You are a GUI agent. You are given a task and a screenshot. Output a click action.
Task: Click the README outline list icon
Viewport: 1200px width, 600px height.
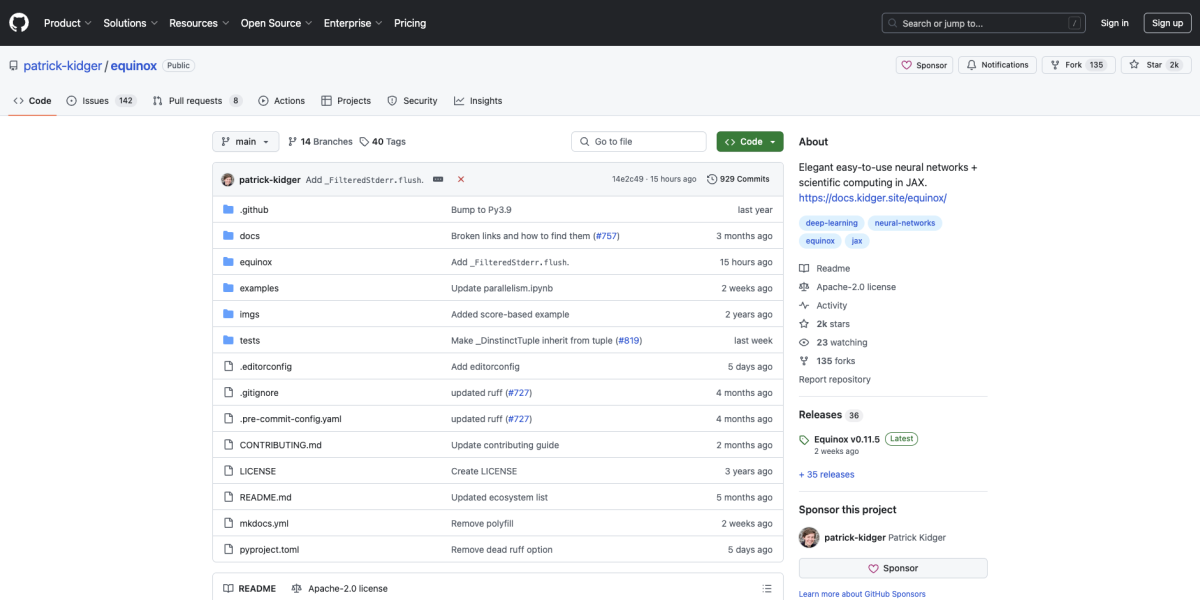pos(767,589)
